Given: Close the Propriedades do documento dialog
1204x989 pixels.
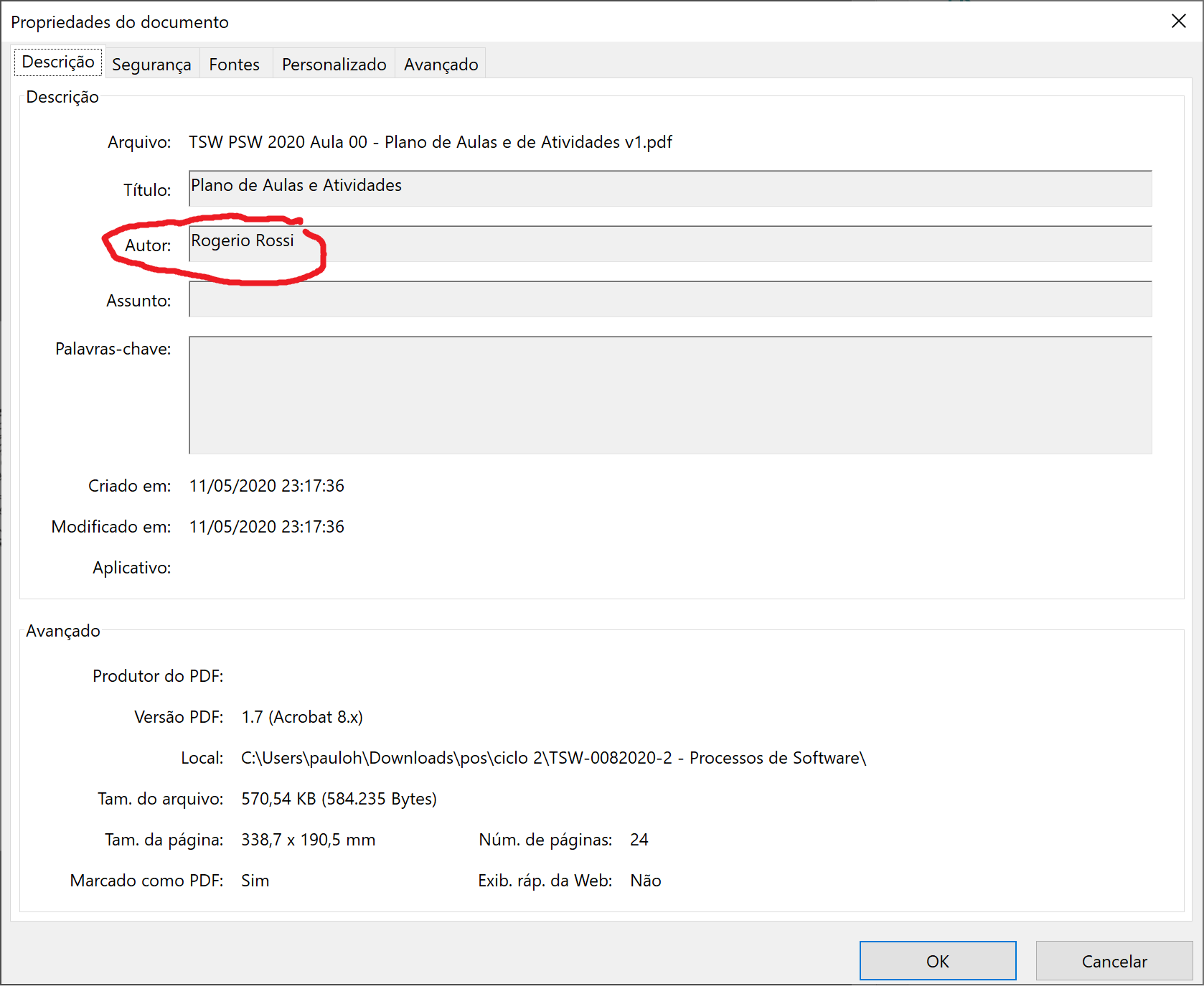Looking at the screenshot, I should tap(1179, 22).
